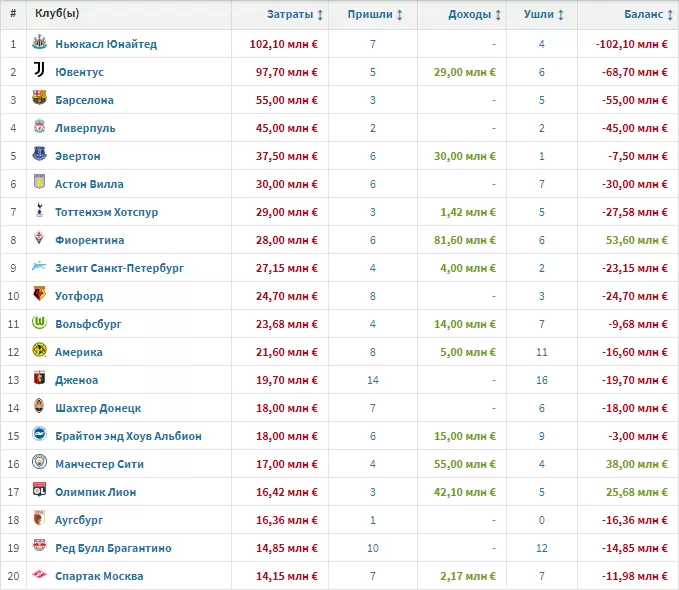Sort table by Пришли column arrows
Viewport: 679px width, 590px height.
click(400, 15)
